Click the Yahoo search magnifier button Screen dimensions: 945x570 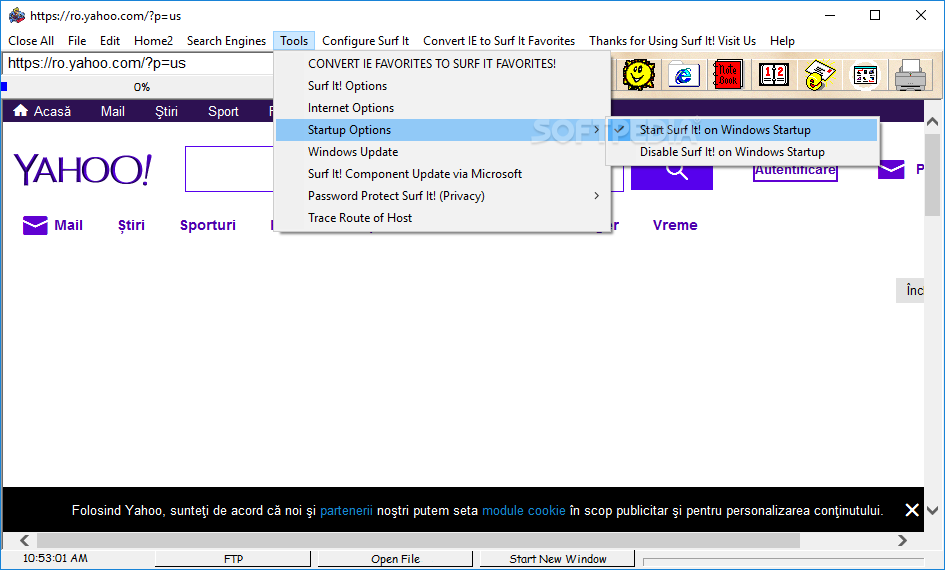click(x=672, y=172)
